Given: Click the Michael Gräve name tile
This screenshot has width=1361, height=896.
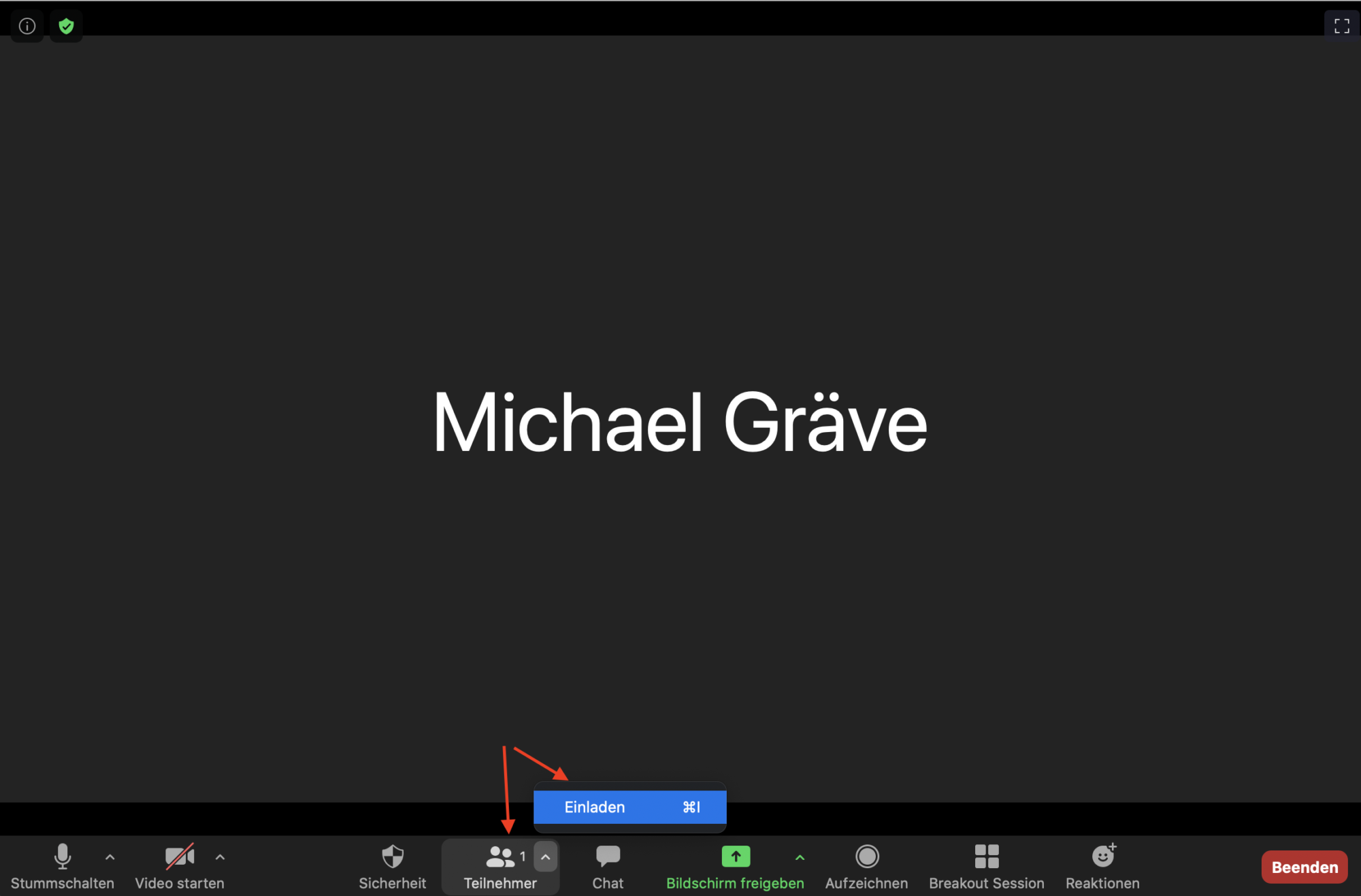Looking at the screenshot, I should coord(680,422).
